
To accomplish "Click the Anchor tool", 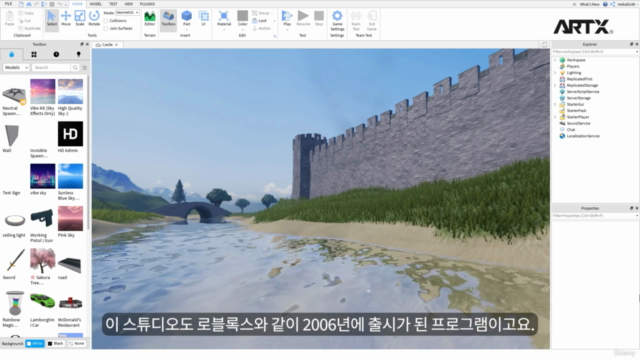I will pos(262,28).
